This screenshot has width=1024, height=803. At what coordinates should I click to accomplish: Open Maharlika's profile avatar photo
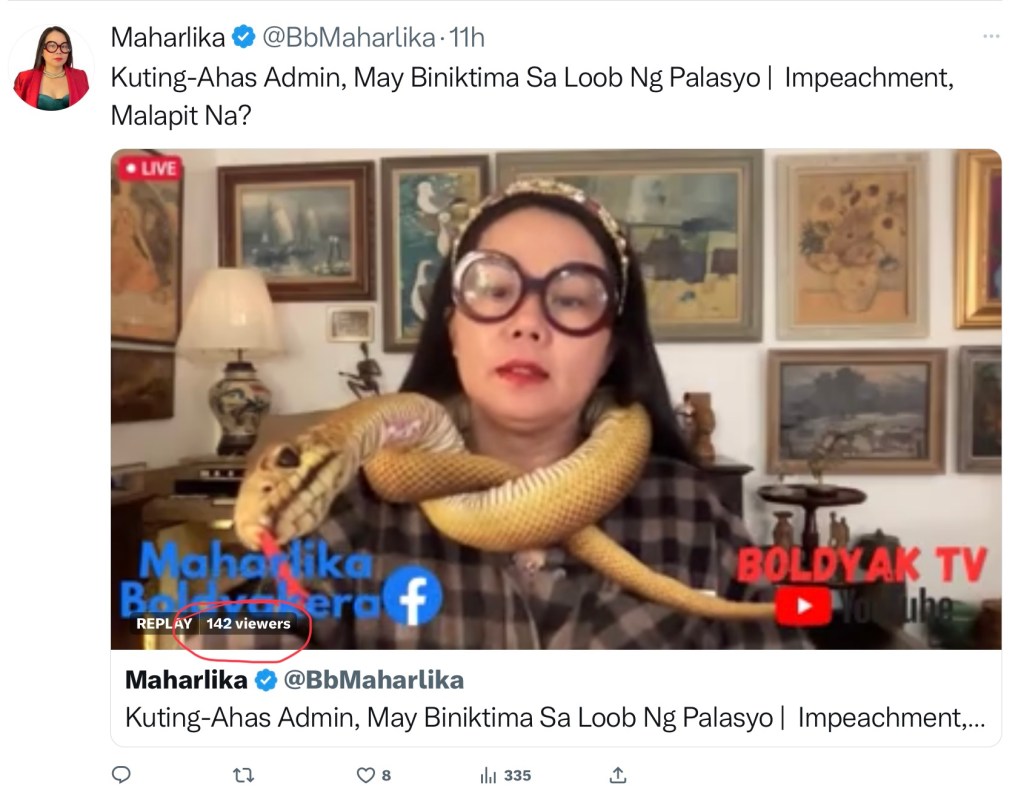coord(52,67)
